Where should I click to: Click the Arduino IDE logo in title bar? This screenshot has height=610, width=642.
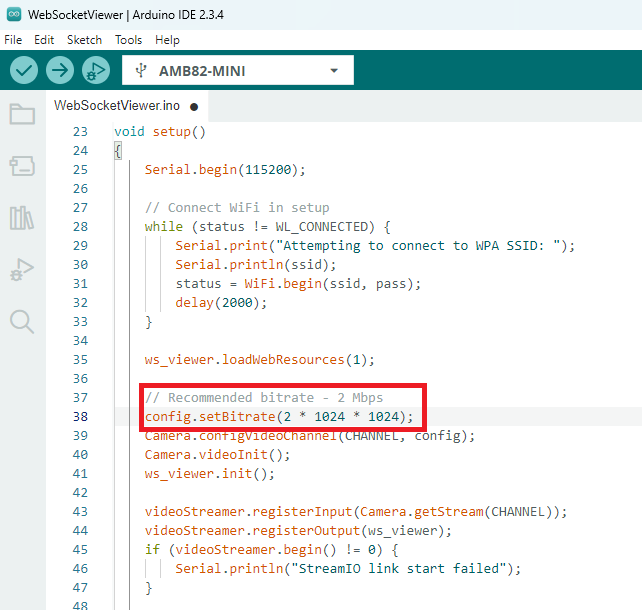point(14,14)
